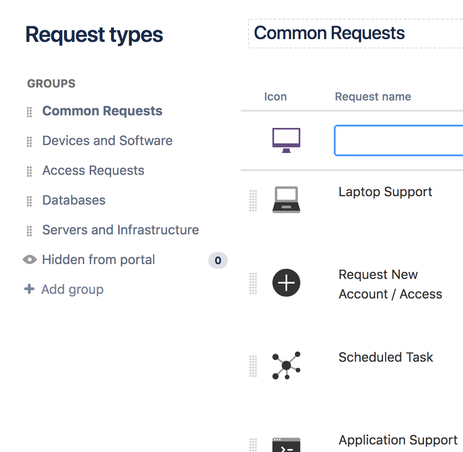Edit the Common Requests group title field

click(356, 33)
